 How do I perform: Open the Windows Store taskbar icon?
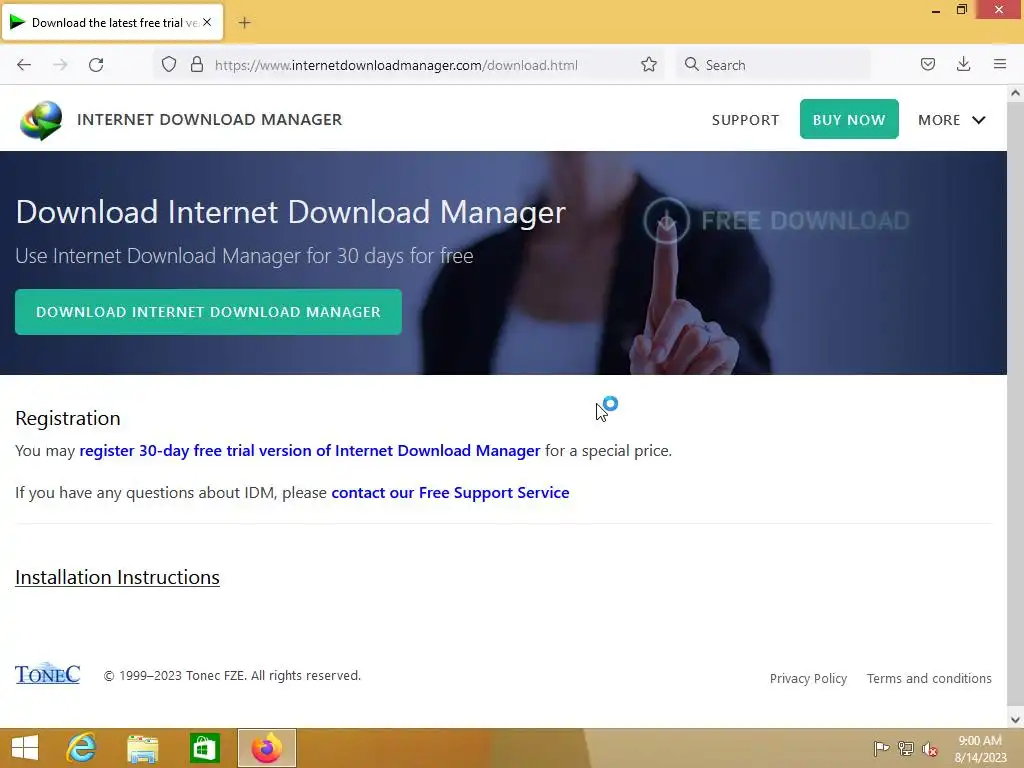[204, 748]
